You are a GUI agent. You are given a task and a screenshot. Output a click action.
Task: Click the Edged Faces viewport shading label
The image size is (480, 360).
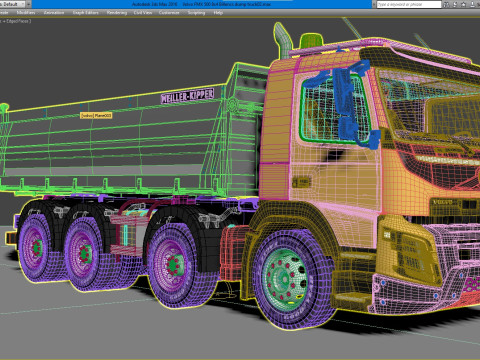click(x=18, y=21)
